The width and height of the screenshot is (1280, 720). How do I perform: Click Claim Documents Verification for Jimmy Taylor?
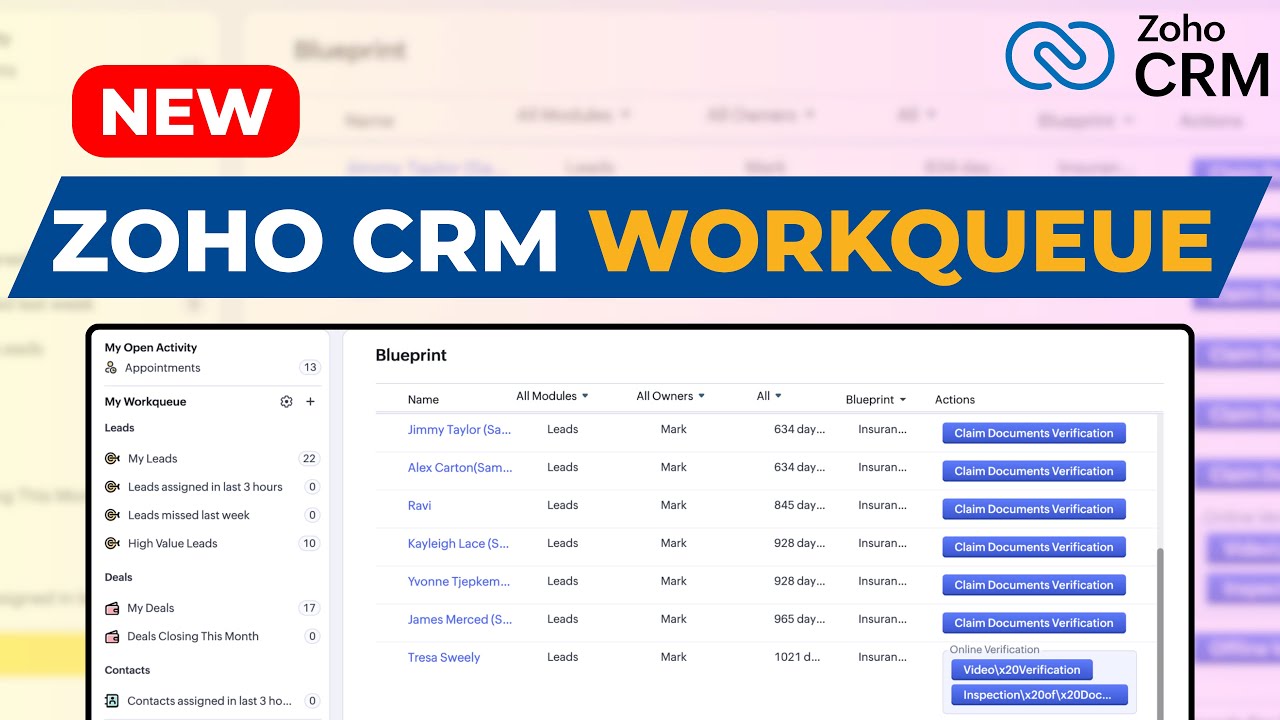click(1034, 433)
